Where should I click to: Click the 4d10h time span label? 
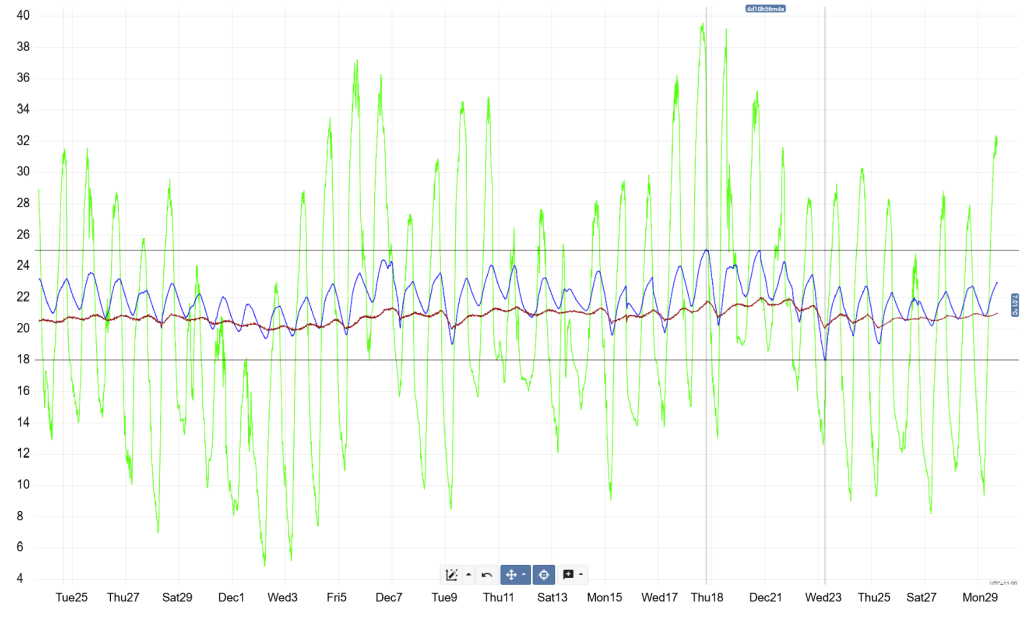[765, 8]
